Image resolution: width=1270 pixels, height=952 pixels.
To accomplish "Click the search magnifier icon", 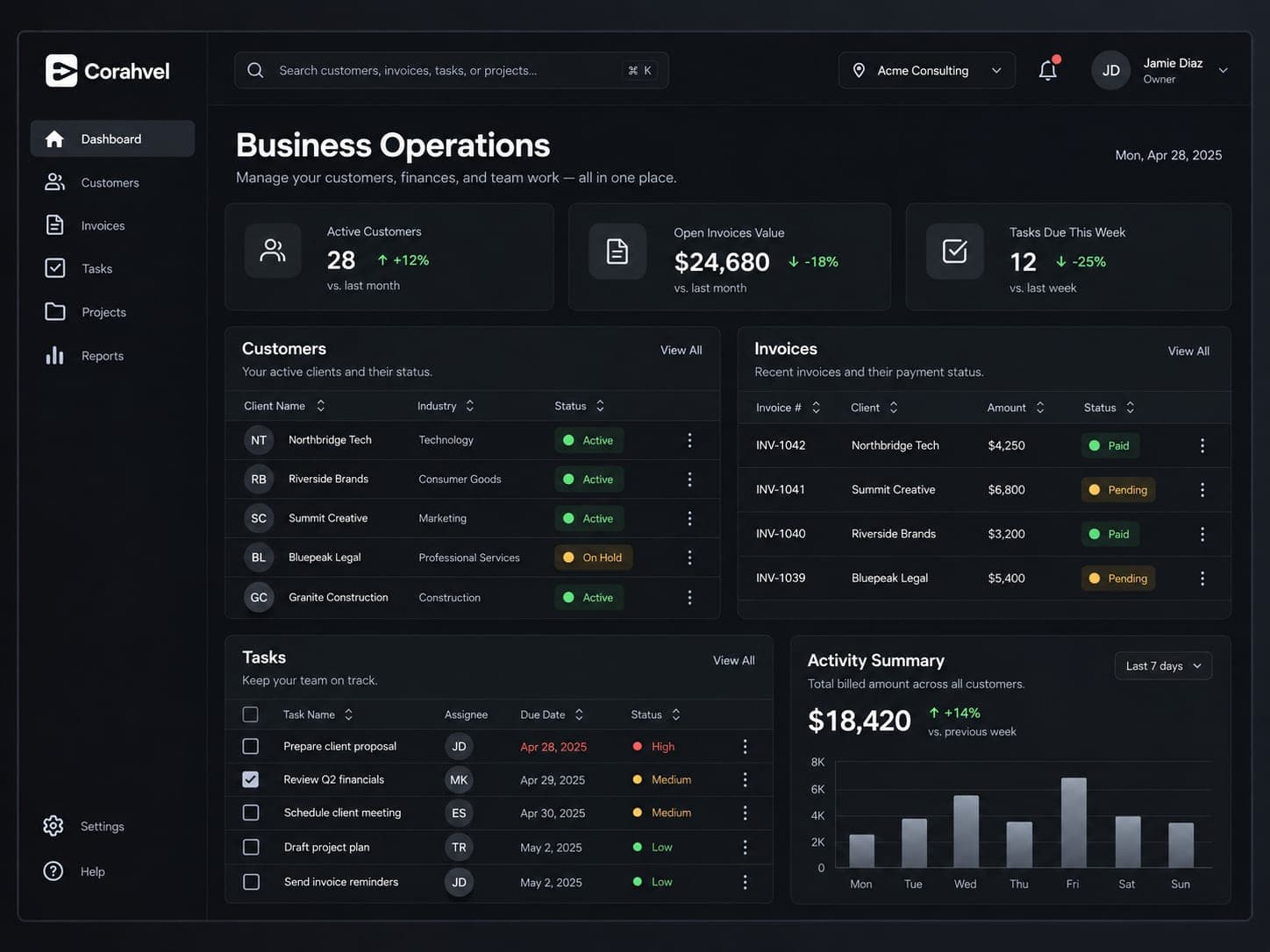I will pos(255,70).
